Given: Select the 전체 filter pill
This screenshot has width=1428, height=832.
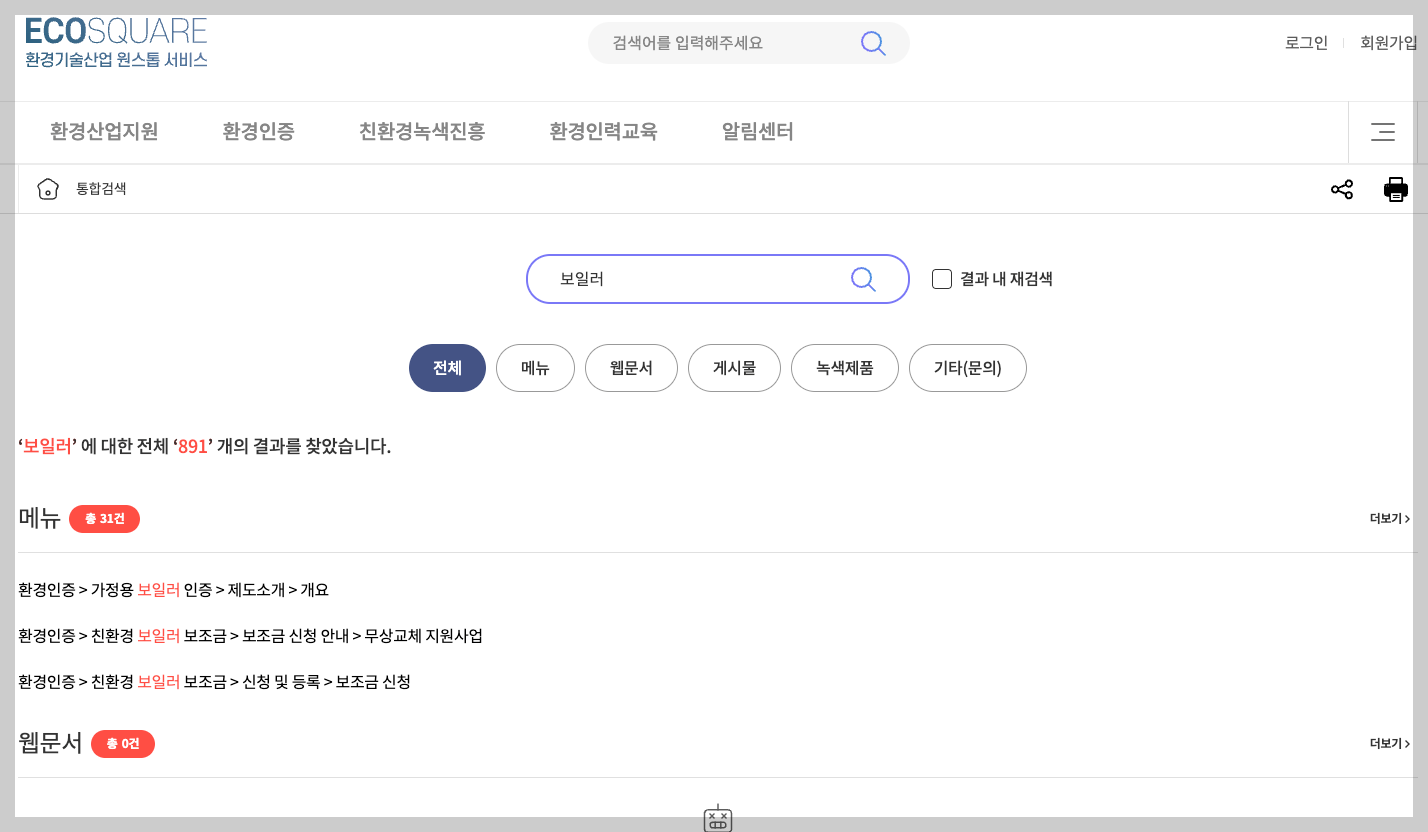Looking at the screenshot, I should [447, 368].
